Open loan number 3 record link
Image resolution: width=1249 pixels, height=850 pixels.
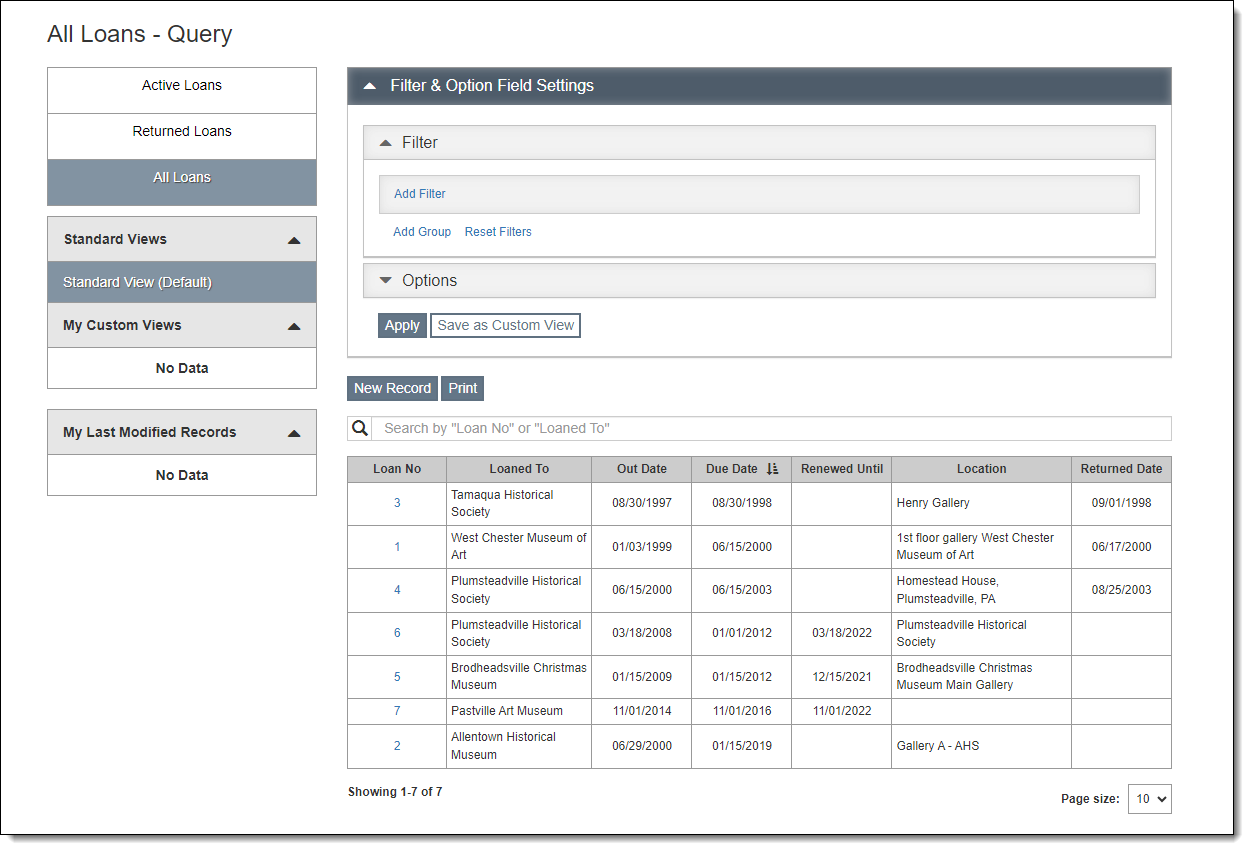(x=397, y=503)
